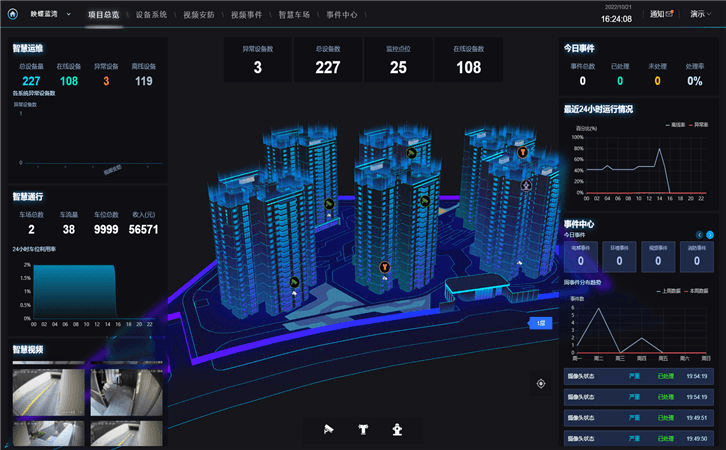The height and width of the screenshot is (450, 726).
Task: Click the 异常设备数 stat card showing 3
Action: [x=257, y=60]
